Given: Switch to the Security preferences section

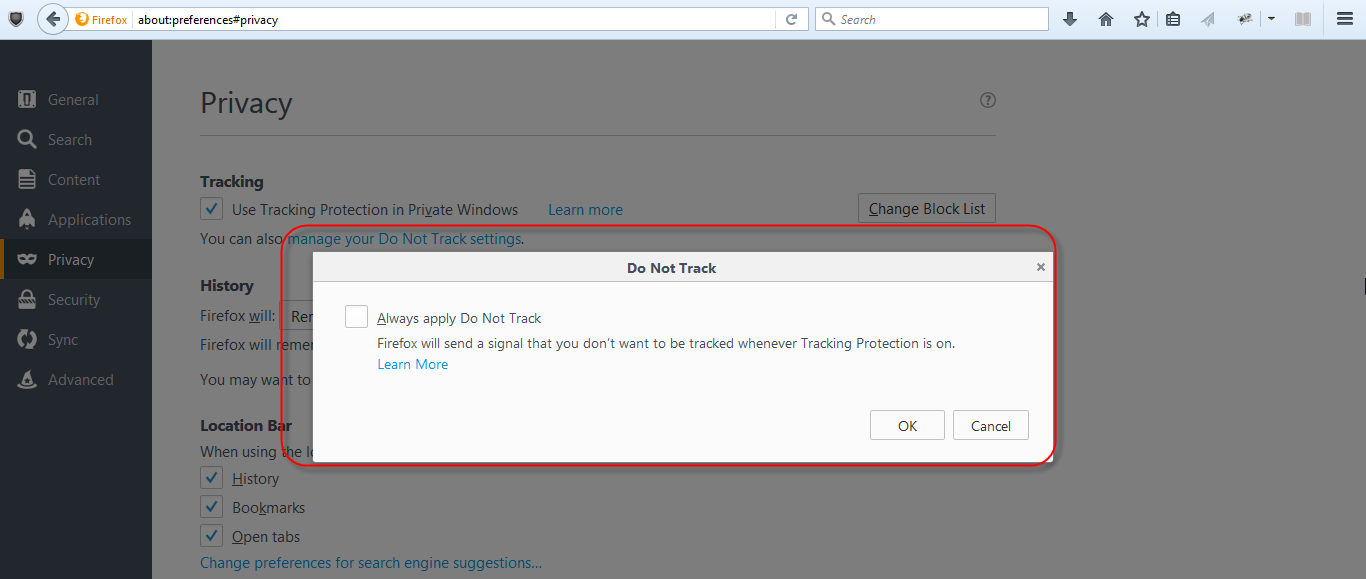Looking at the screenshot, I should pyautogui.click(x=74, y=299).
